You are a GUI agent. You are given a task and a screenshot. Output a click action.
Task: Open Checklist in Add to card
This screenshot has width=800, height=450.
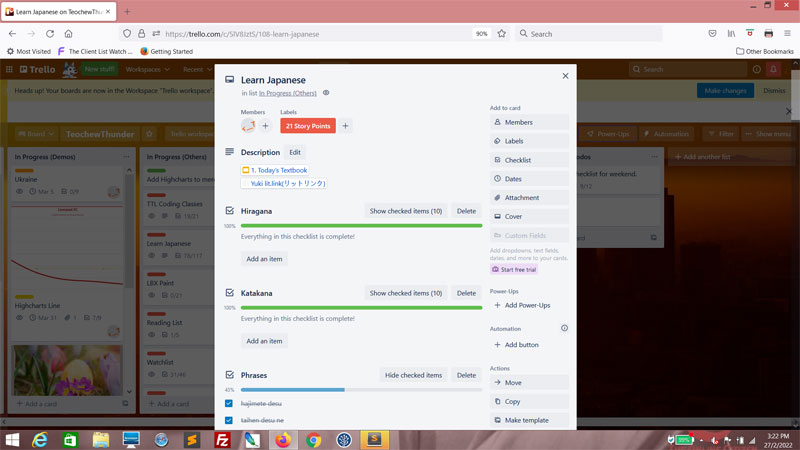[529, 160]
